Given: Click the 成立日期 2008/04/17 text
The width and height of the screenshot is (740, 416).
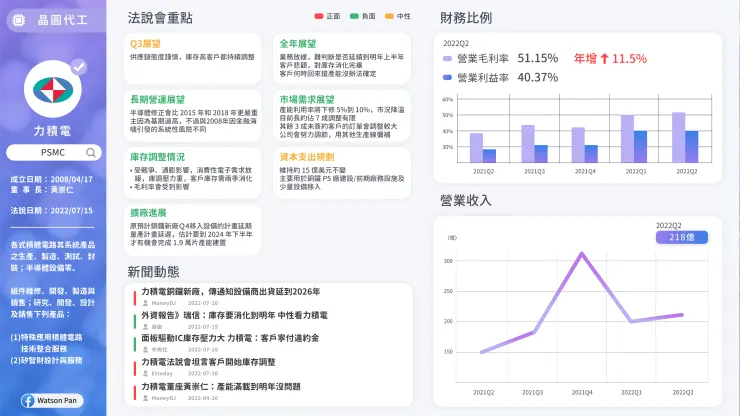Looking at the screenshot, I should 52,179.
